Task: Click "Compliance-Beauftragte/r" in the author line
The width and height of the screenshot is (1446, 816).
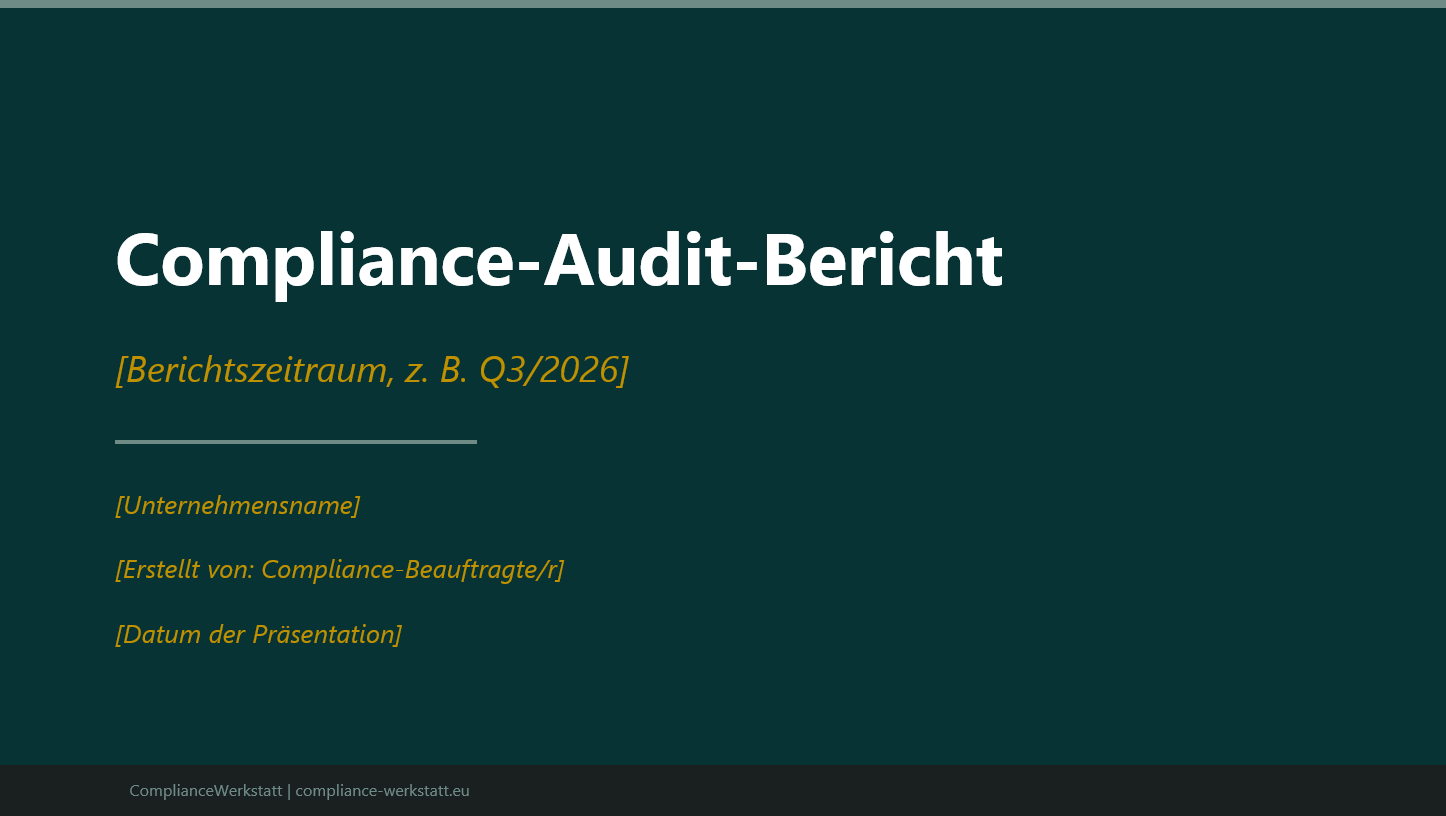Action: 410,570
